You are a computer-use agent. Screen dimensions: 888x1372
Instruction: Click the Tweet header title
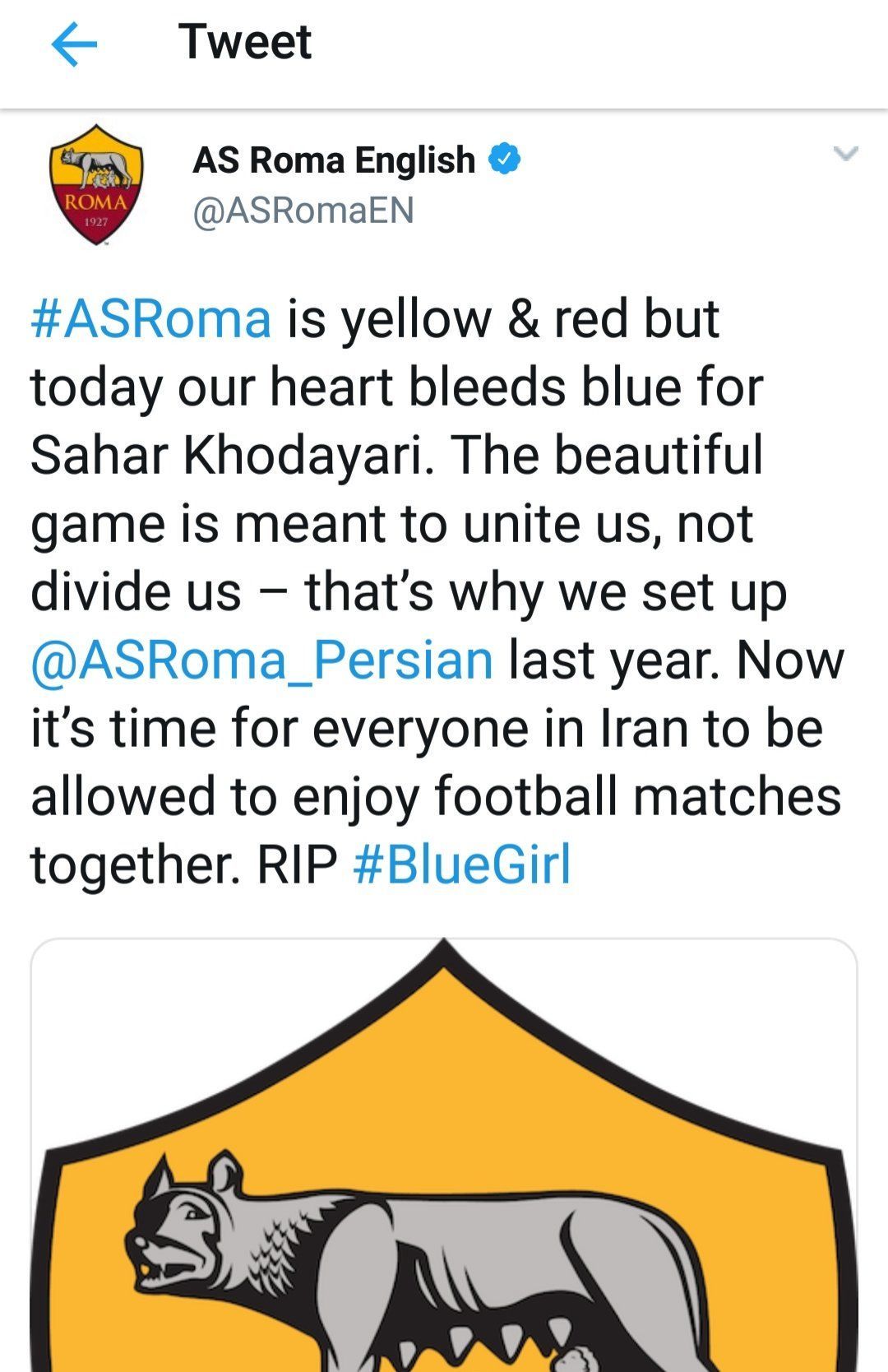click(x=245, y=41)
